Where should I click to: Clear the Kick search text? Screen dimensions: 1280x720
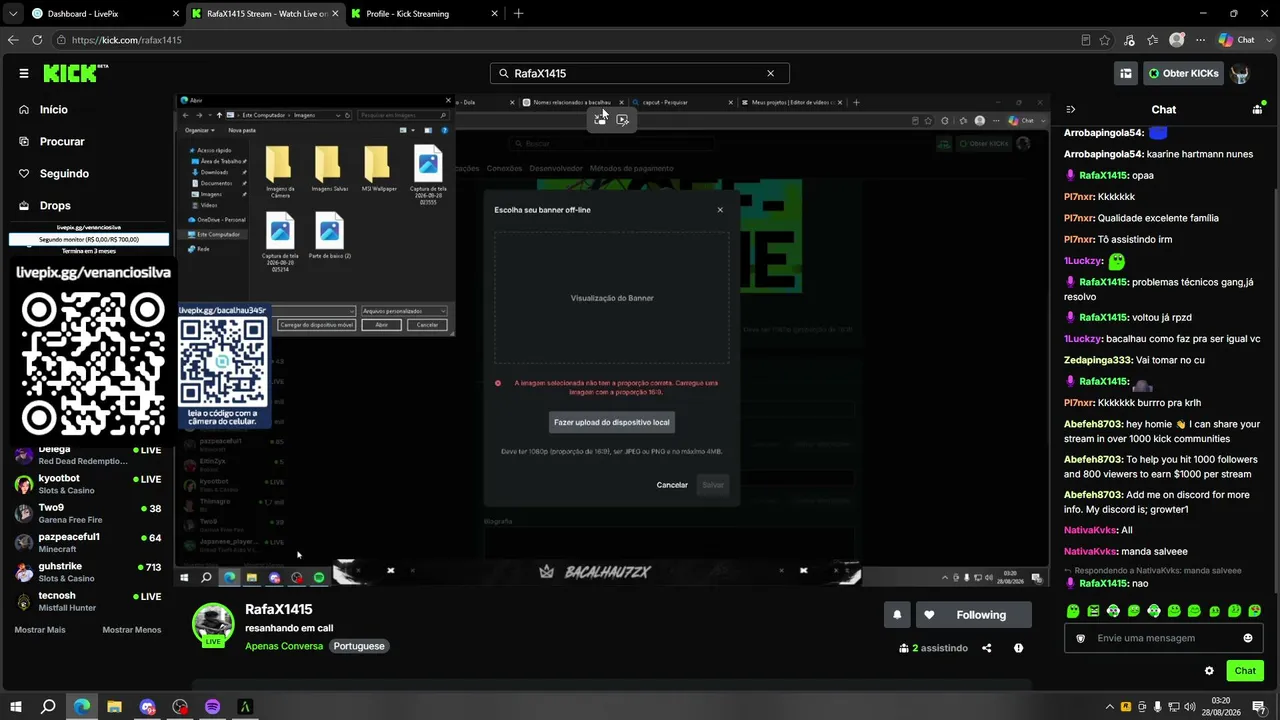(770, 73)
